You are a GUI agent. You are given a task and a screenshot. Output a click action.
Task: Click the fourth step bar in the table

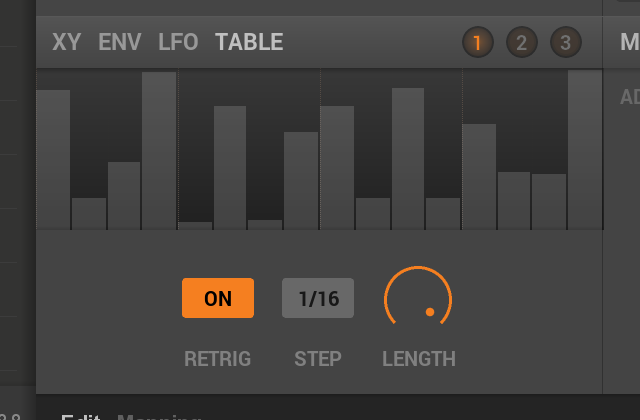(159, 151)
